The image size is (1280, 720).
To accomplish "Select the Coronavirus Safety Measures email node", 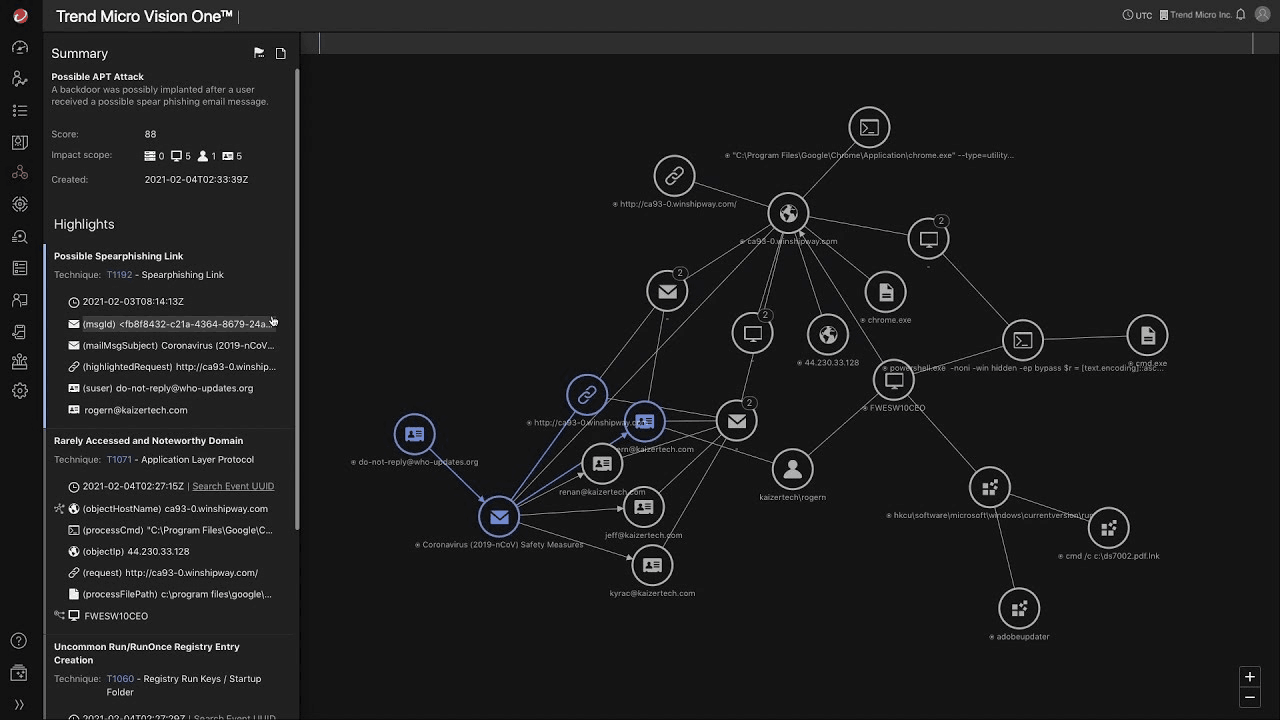I will click(x=499, y=517).
